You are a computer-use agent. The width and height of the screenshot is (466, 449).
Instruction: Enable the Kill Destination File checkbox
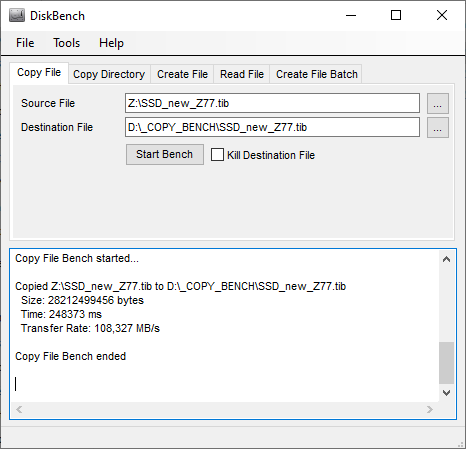pyautogui.click(x=217, y=155)
